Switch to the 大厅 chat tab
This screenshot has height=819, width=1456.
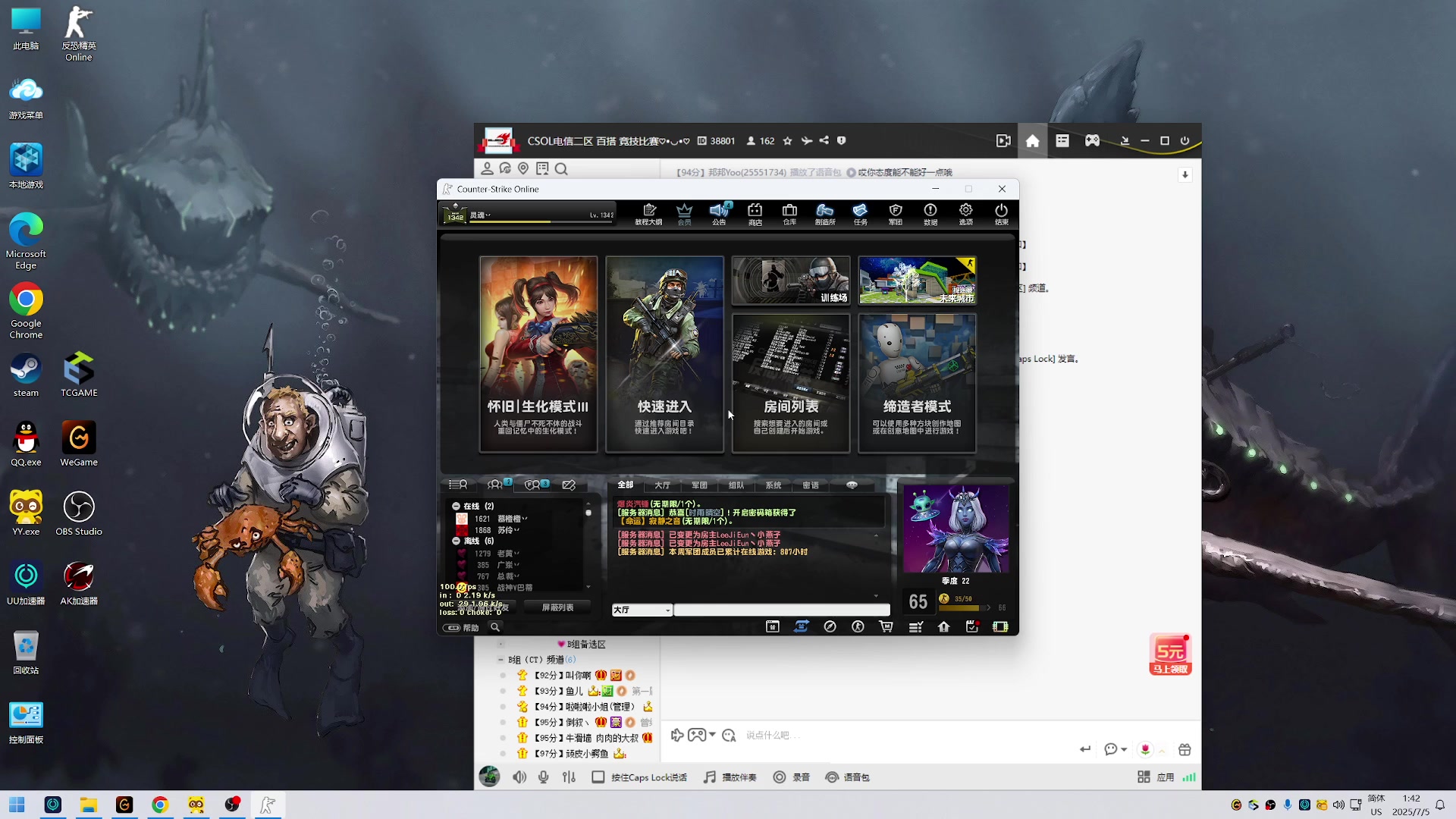(x=662, y=485)
